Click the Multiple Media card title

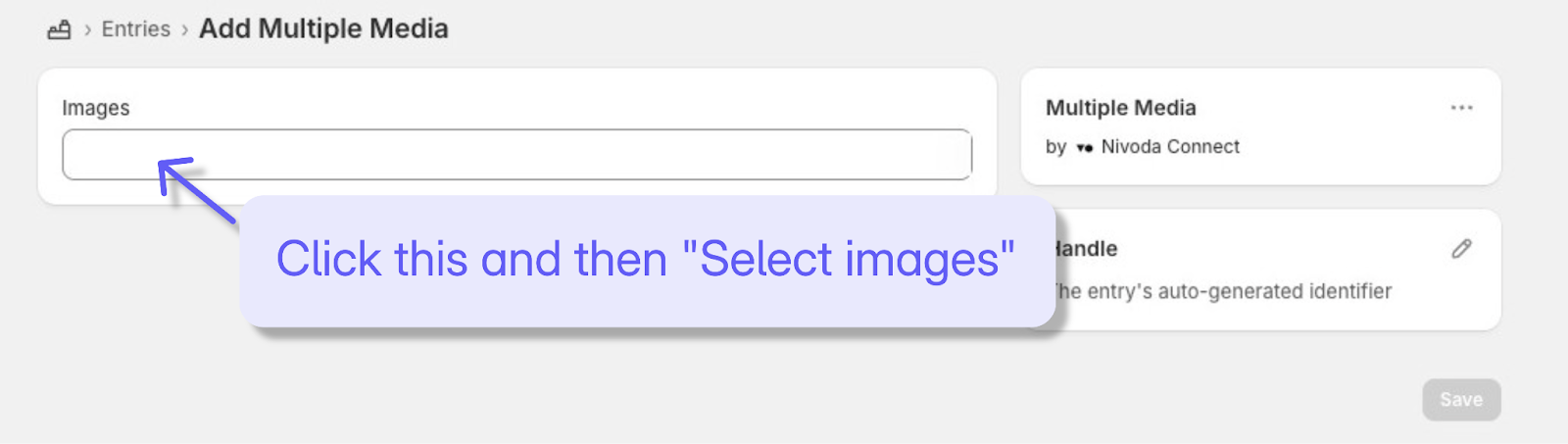(x=1121, y=108)
